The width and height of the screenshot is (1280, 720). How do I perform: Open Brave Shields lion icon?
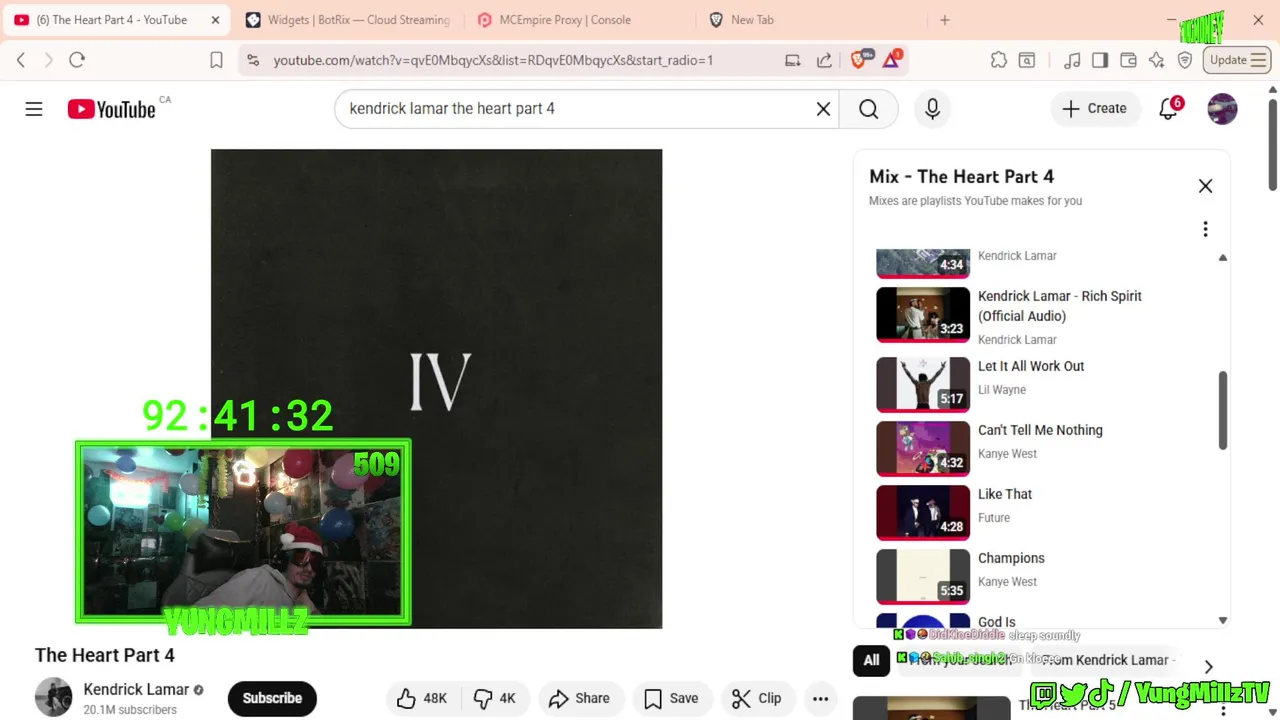858,59
